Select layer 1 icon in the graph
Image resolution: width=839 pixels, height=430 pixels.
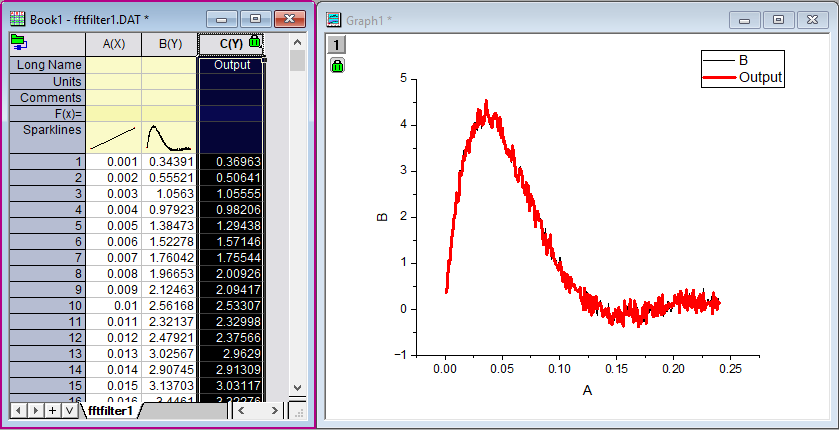[x=337, y=44]
